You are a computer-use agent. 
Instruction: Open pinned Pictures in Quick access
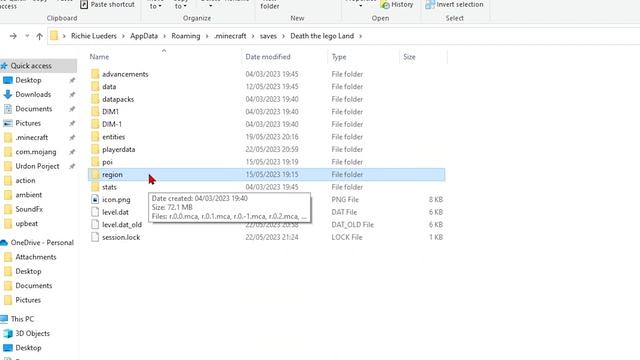(x=28, y=123)
